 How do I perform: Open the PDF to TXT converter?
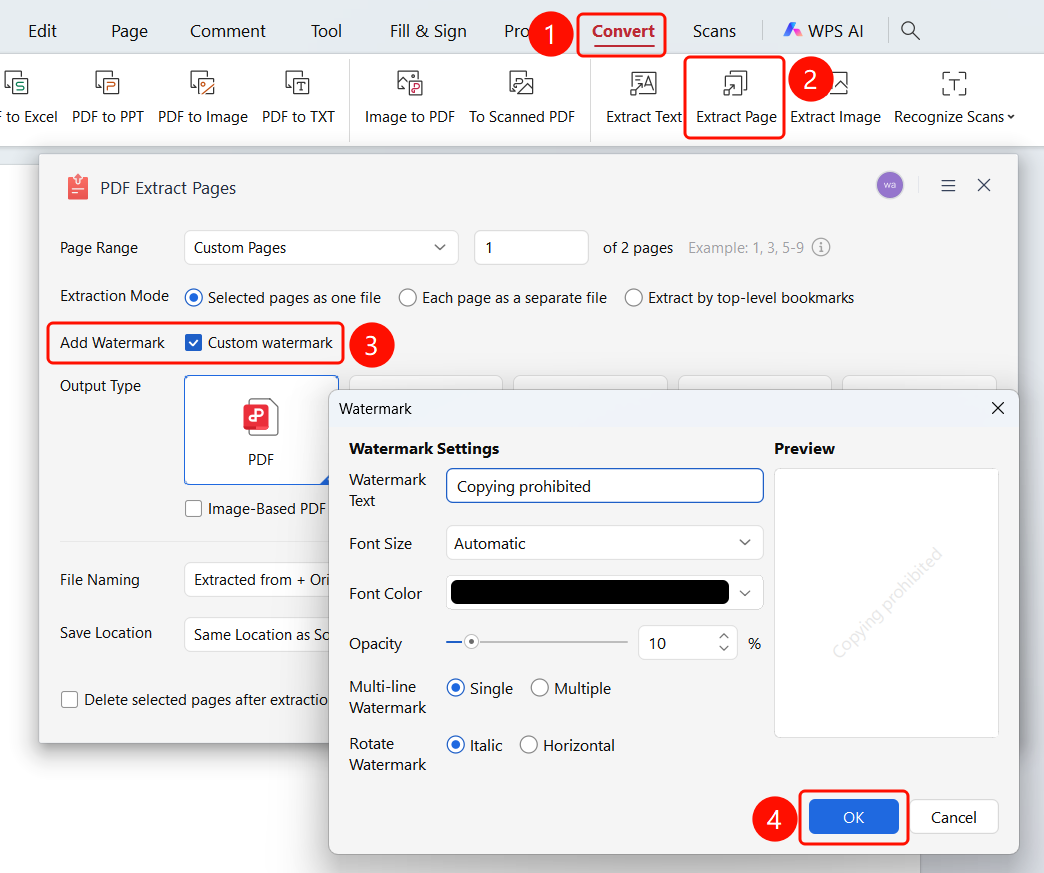tap(298, 98)
